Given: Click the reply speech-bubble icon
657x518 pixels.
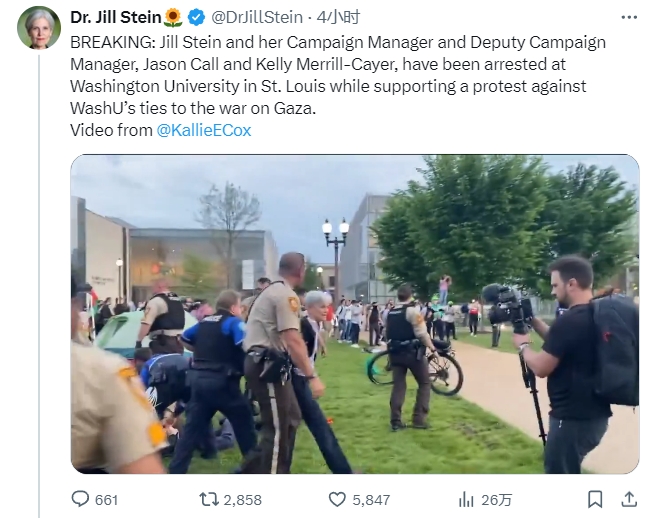Looking at the screenshot, I should point(80,499).
